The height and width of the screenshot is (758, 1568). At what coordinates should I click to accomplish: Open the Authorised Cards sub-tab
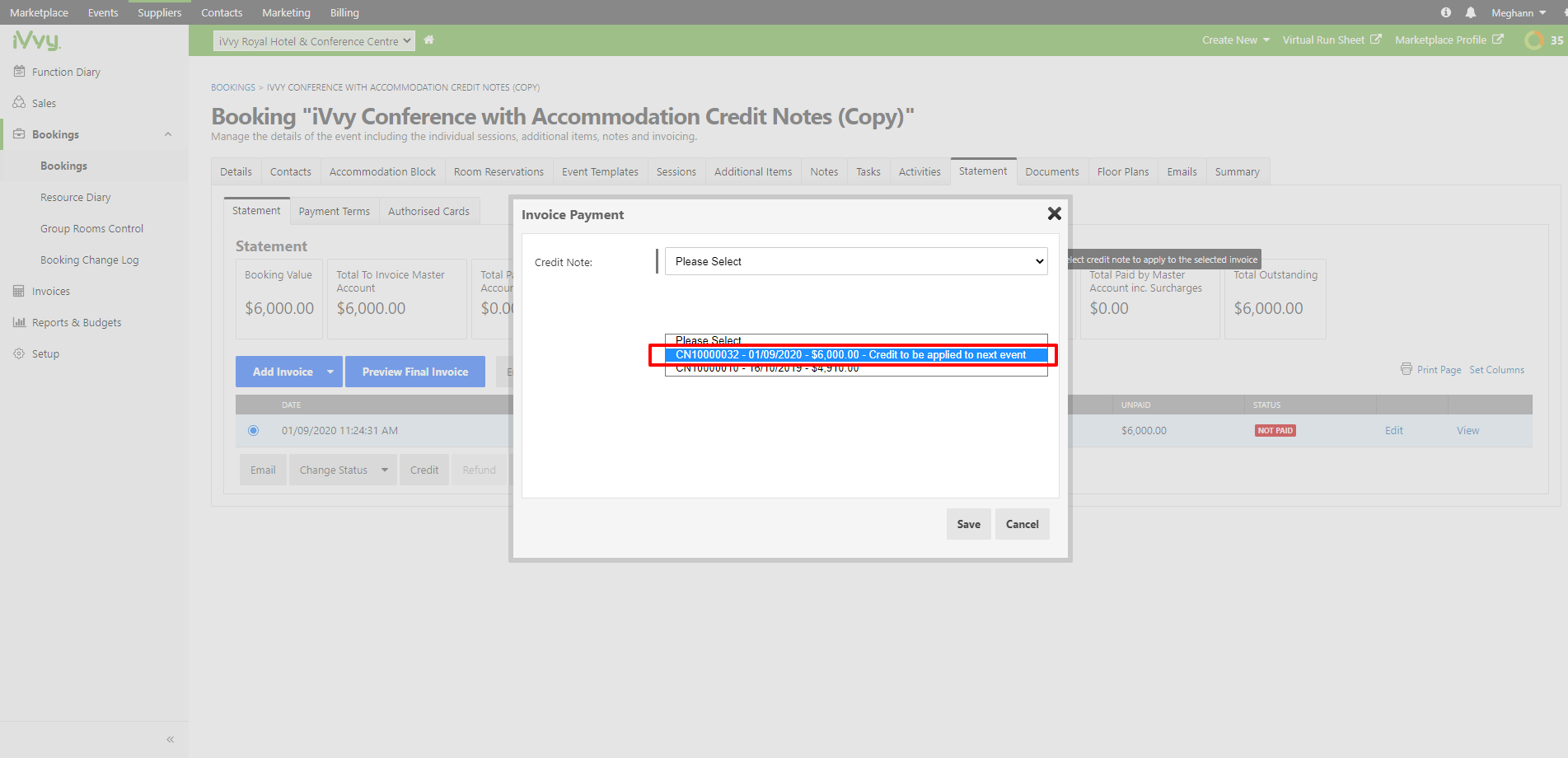pos(428,211)
